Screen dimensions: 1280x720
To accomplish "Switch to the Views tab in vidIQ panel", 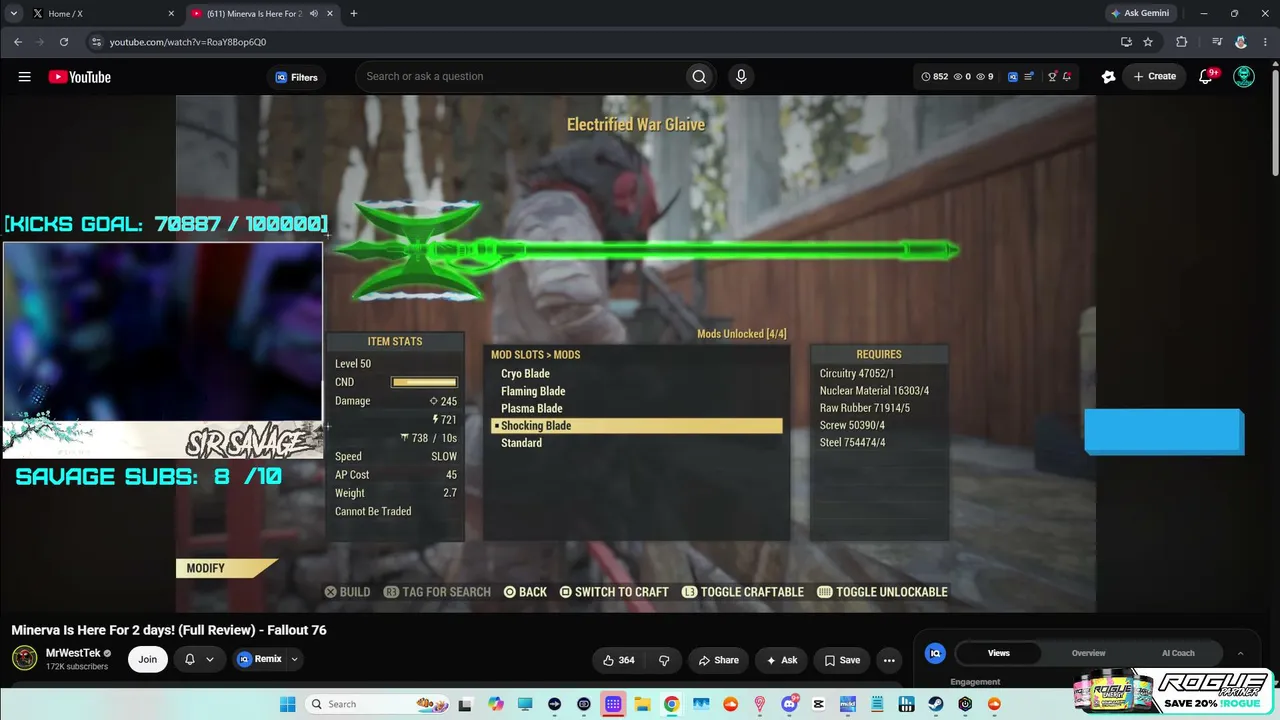I will pos(999,653).
